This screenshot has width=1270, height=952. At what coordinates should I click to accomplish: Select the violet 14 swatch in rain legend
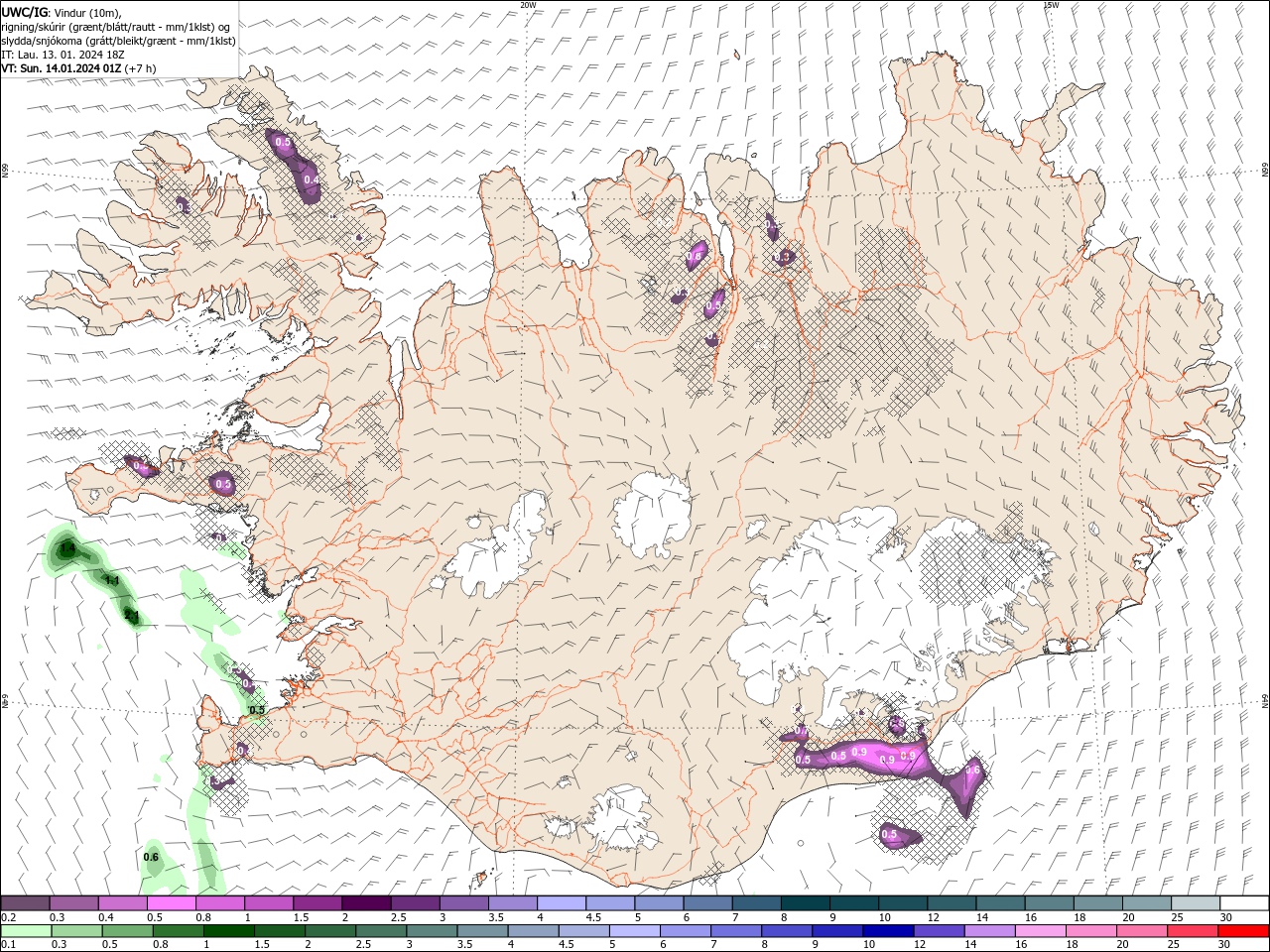tap(989, 931)
